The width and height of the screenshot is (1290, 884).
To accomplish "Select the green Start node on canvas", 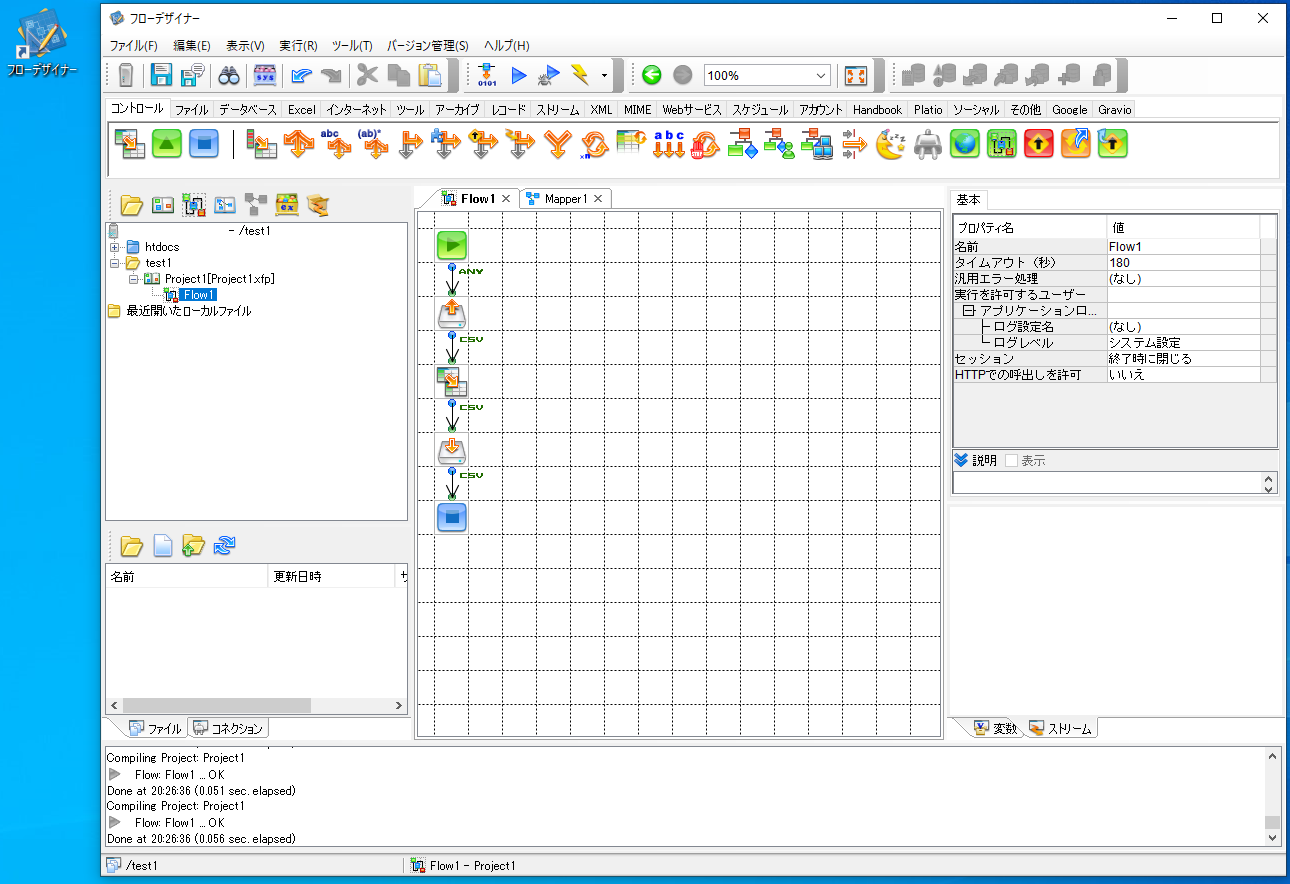I will pyautogui.click(x=452, y=245).
